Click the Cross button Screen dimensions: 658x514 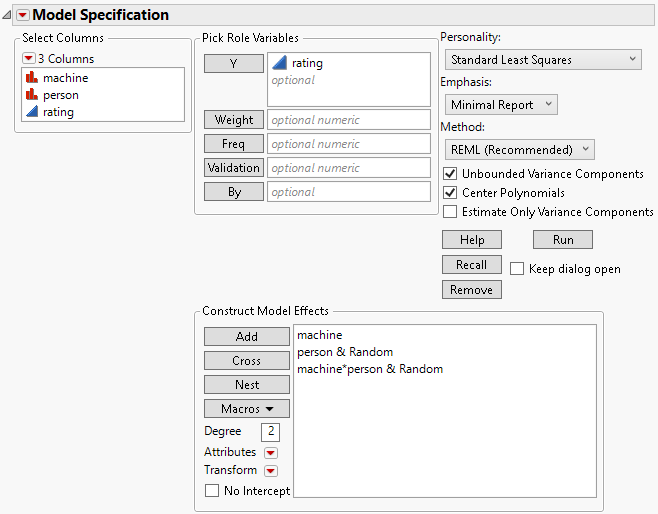tap(247, 361)
